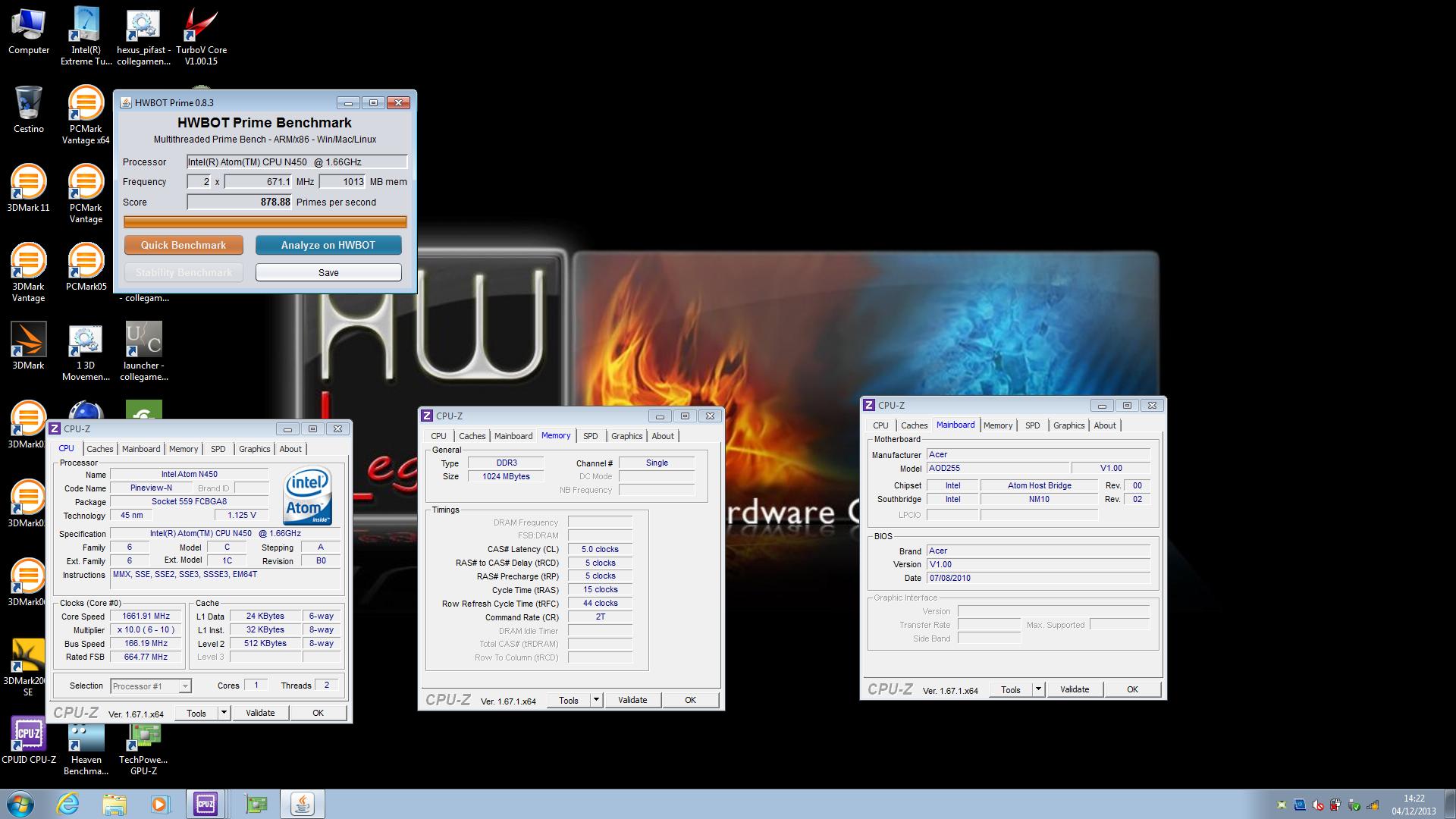Viewport: 1456px width, 819px height.
Task: Click Validate in CPU-Z Memory window
Action: pos(632,700)
